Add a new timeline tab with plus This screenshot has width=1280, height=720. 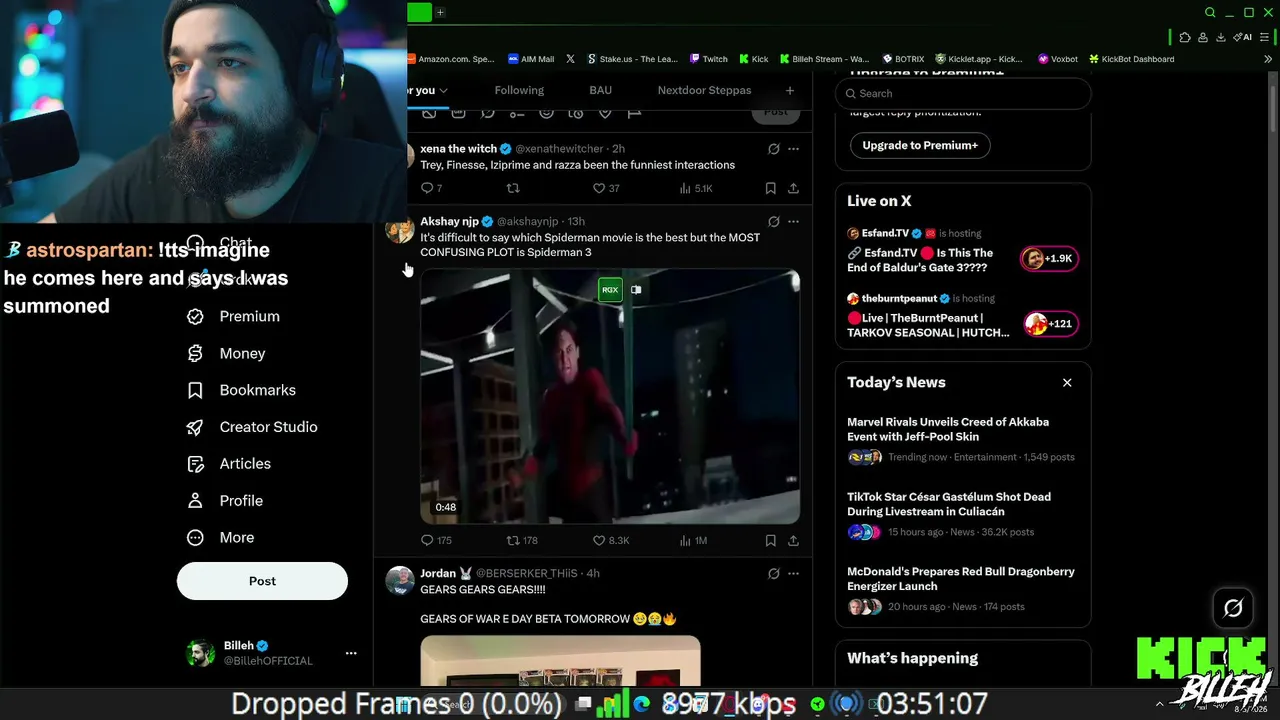[790, 90]
